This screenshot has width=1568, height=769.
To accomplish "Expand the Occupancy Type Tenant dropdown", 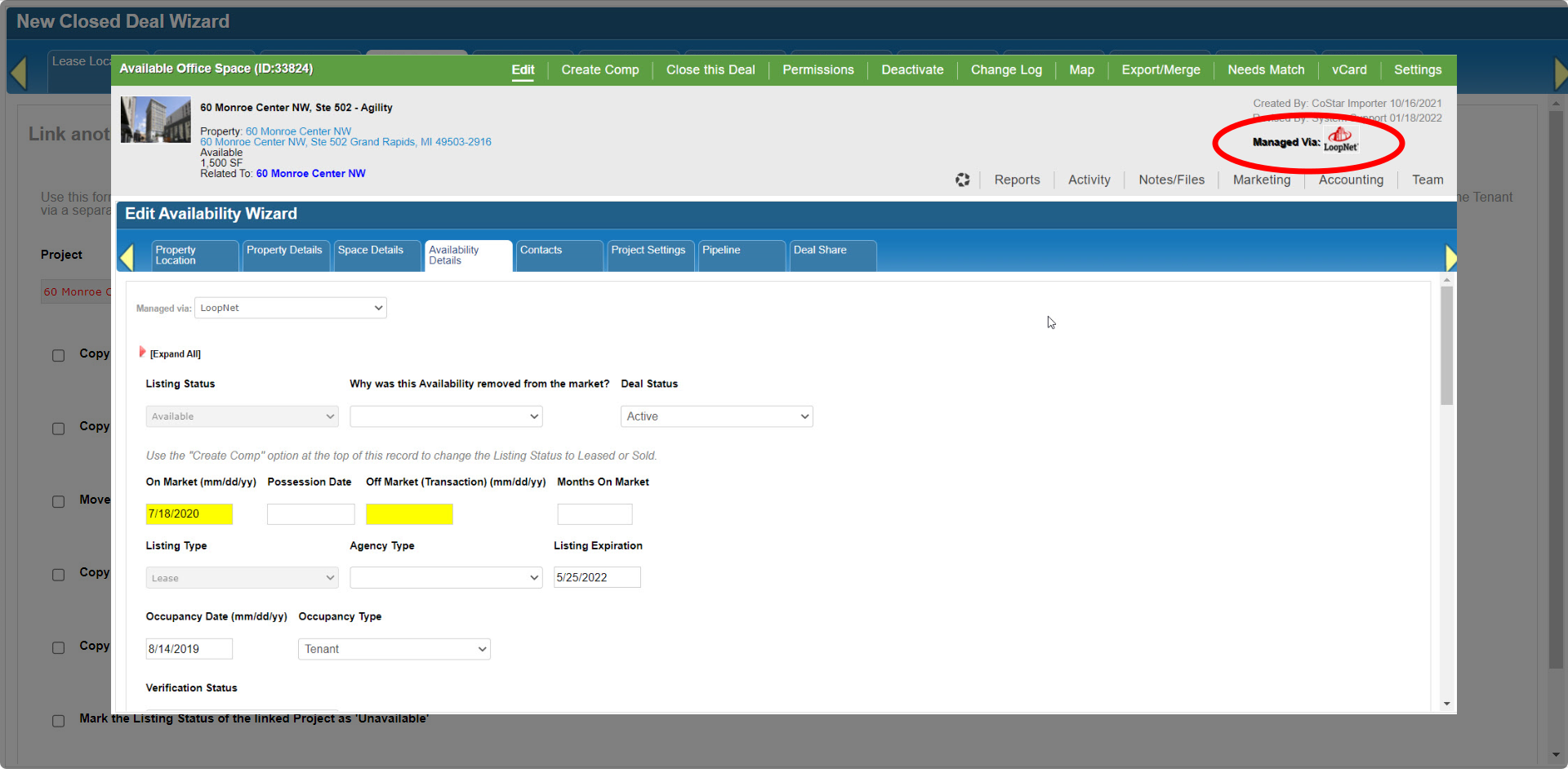I will pyautogui.click(x=394, y=649).
